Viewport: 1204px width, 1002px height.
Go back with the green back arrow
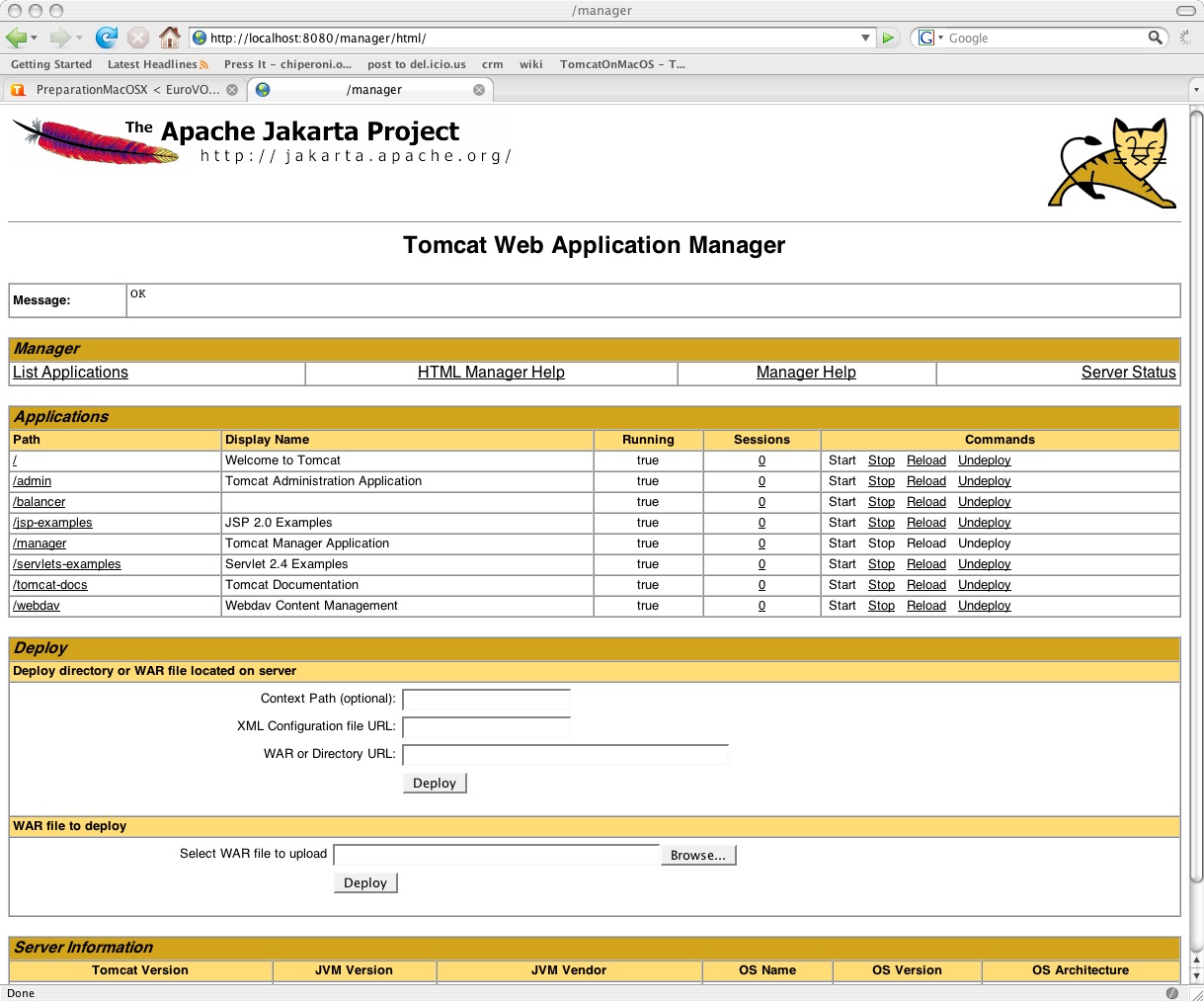(x=15, y=38)
